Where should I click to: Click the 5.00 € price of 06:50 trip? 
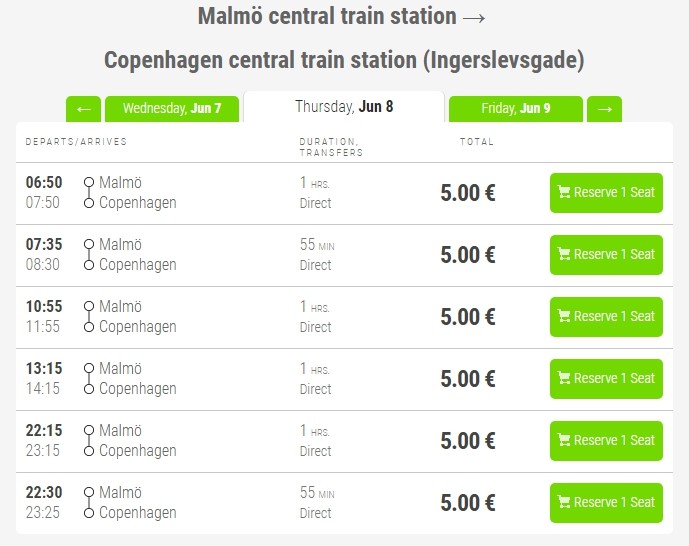point(468,193)
